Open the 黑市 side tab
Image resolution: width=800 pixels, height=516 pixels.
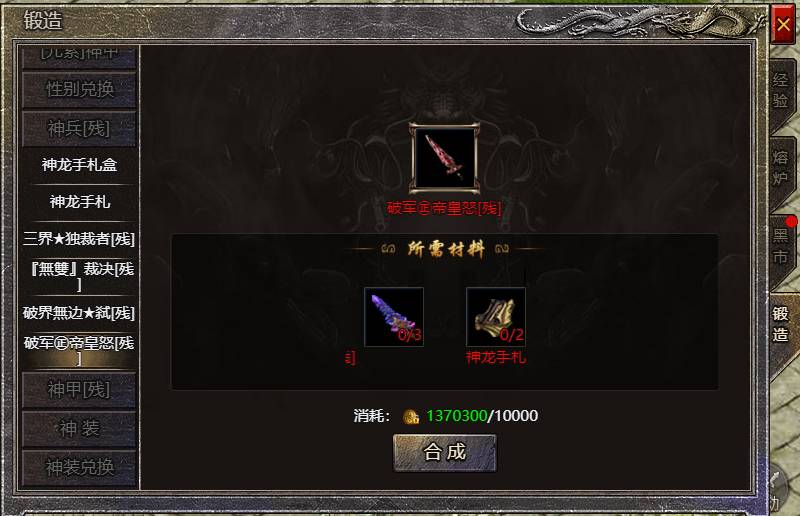tap(781, 246)
